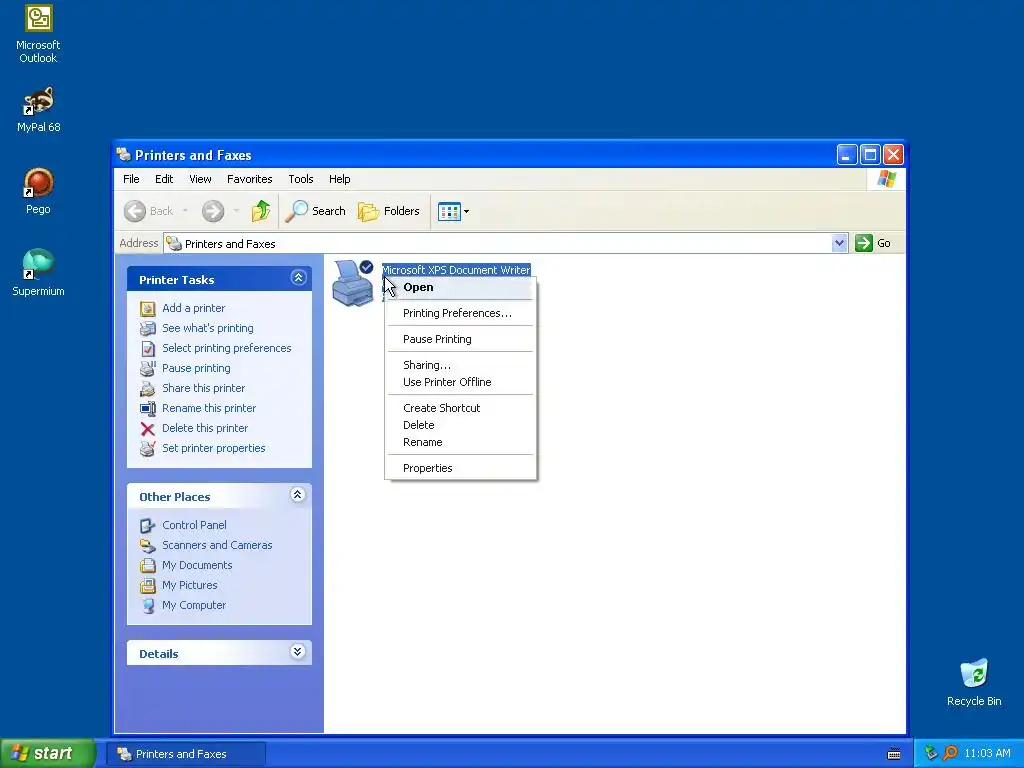Click Set printer properties link
The height and width of the screenshot is (768, 1024).
[214, 448]
